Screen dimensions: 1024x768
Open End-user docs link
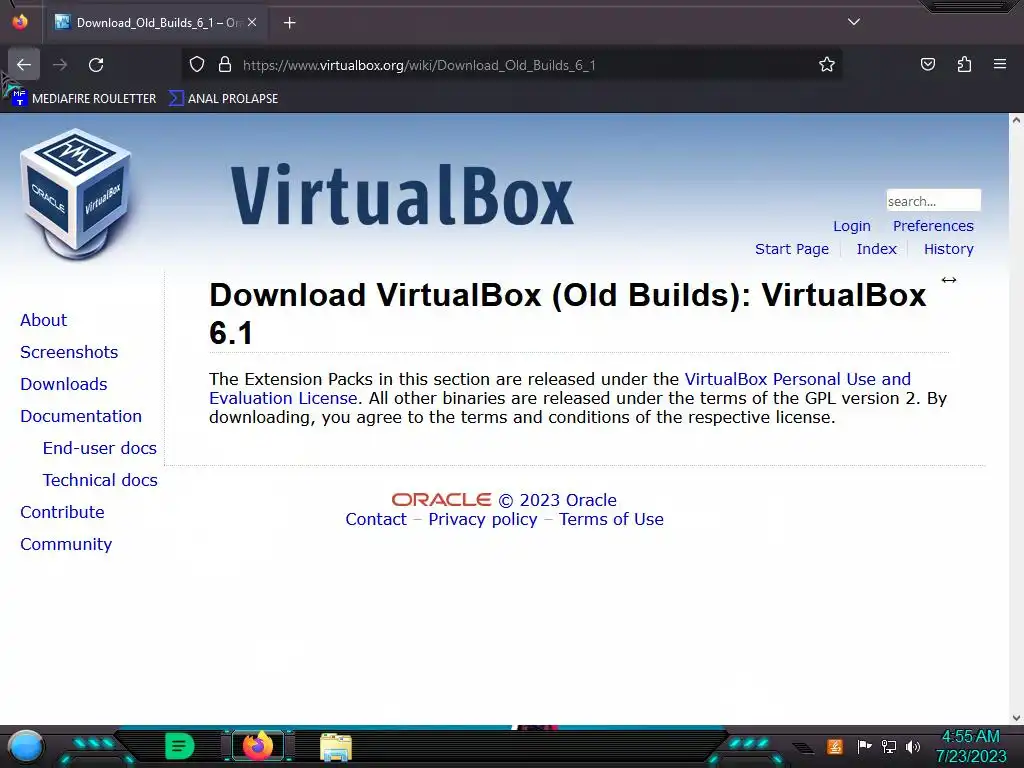[100, 448]
